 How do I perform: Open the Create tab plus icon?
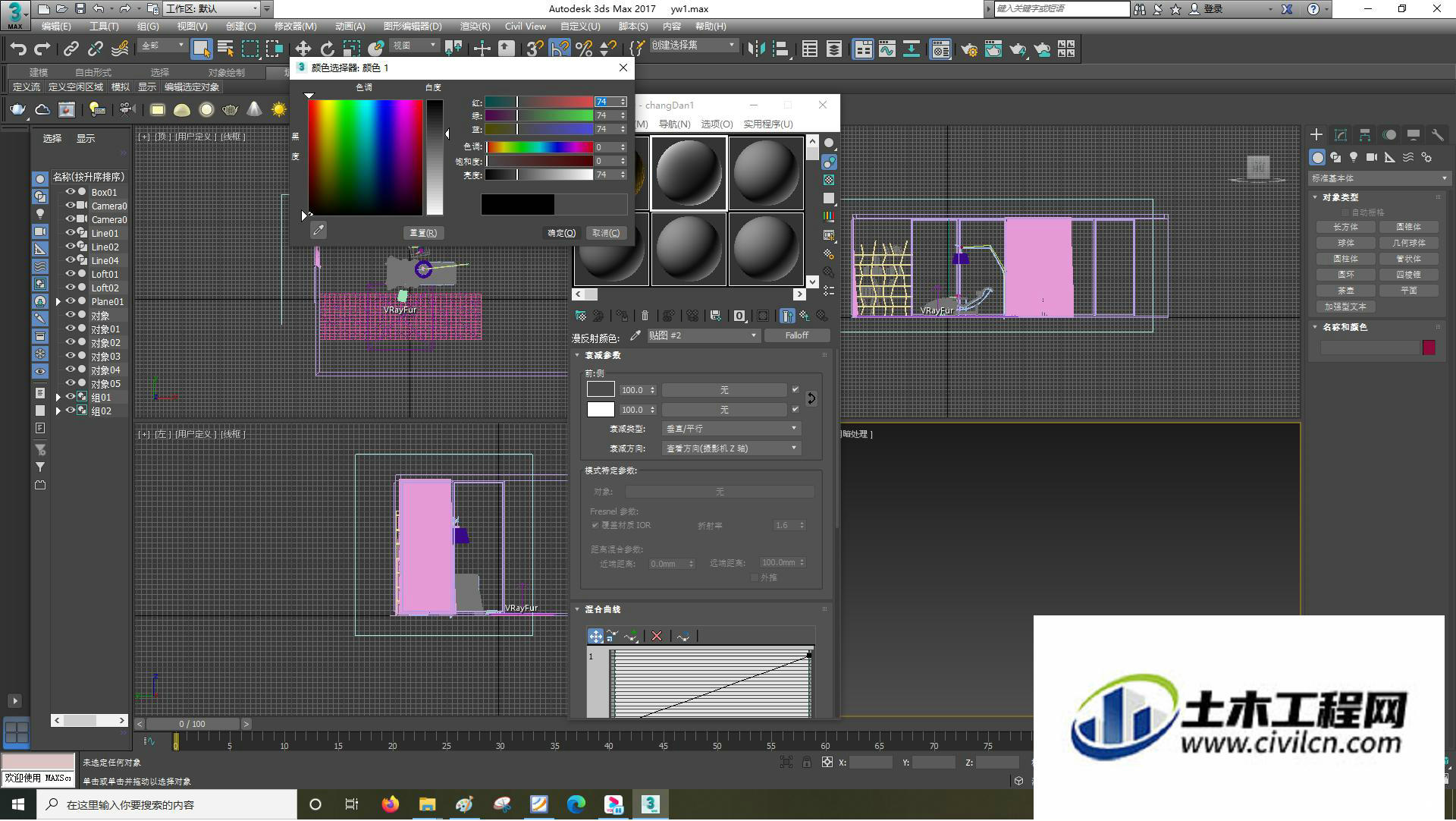[1316, 135]
